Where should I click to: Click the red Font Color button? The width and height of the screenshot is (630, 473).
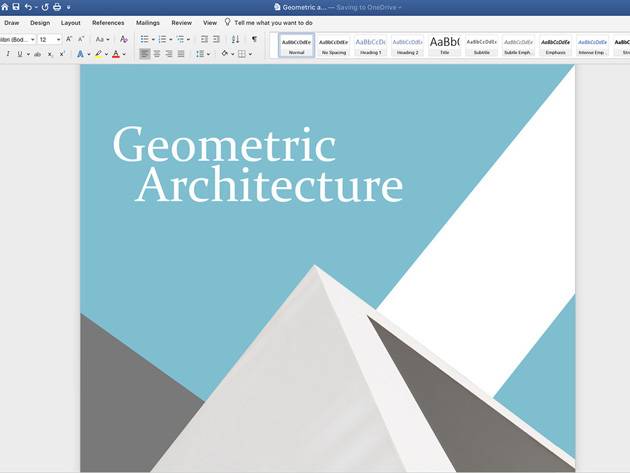coord(116,54)
